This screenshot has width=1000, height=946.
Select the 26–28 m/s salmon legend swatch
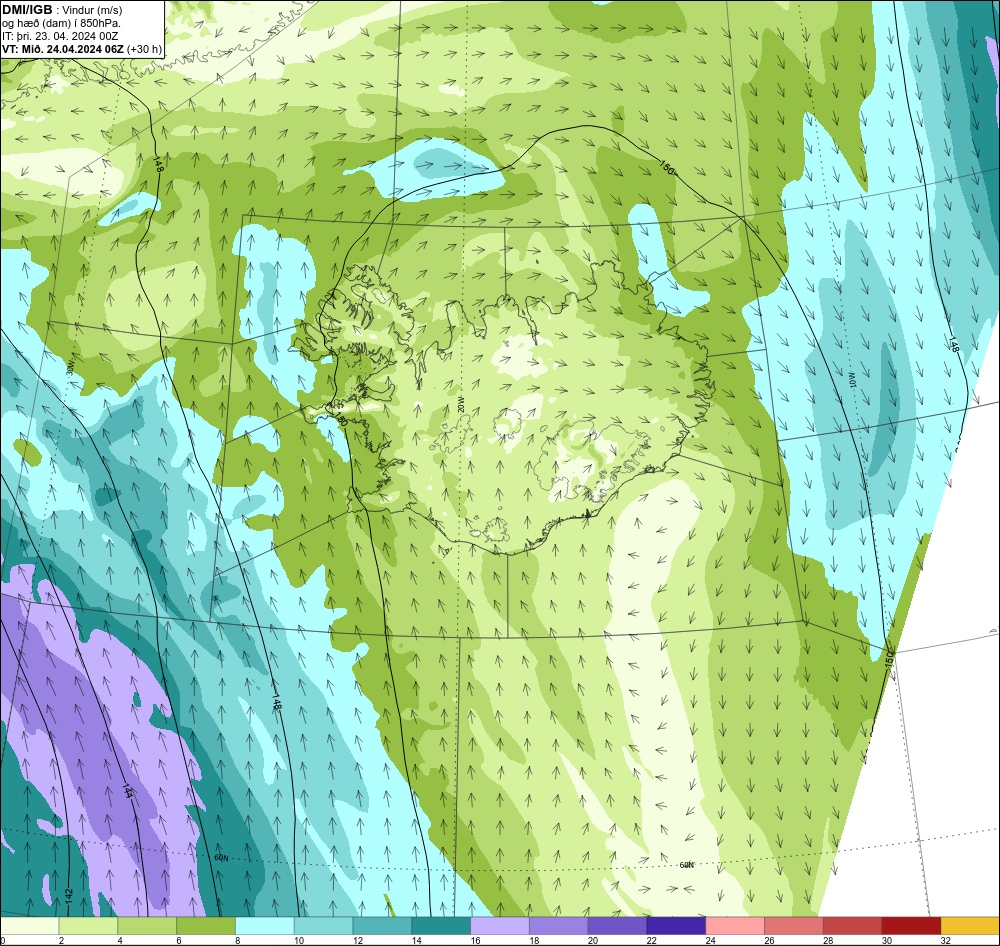794,926
